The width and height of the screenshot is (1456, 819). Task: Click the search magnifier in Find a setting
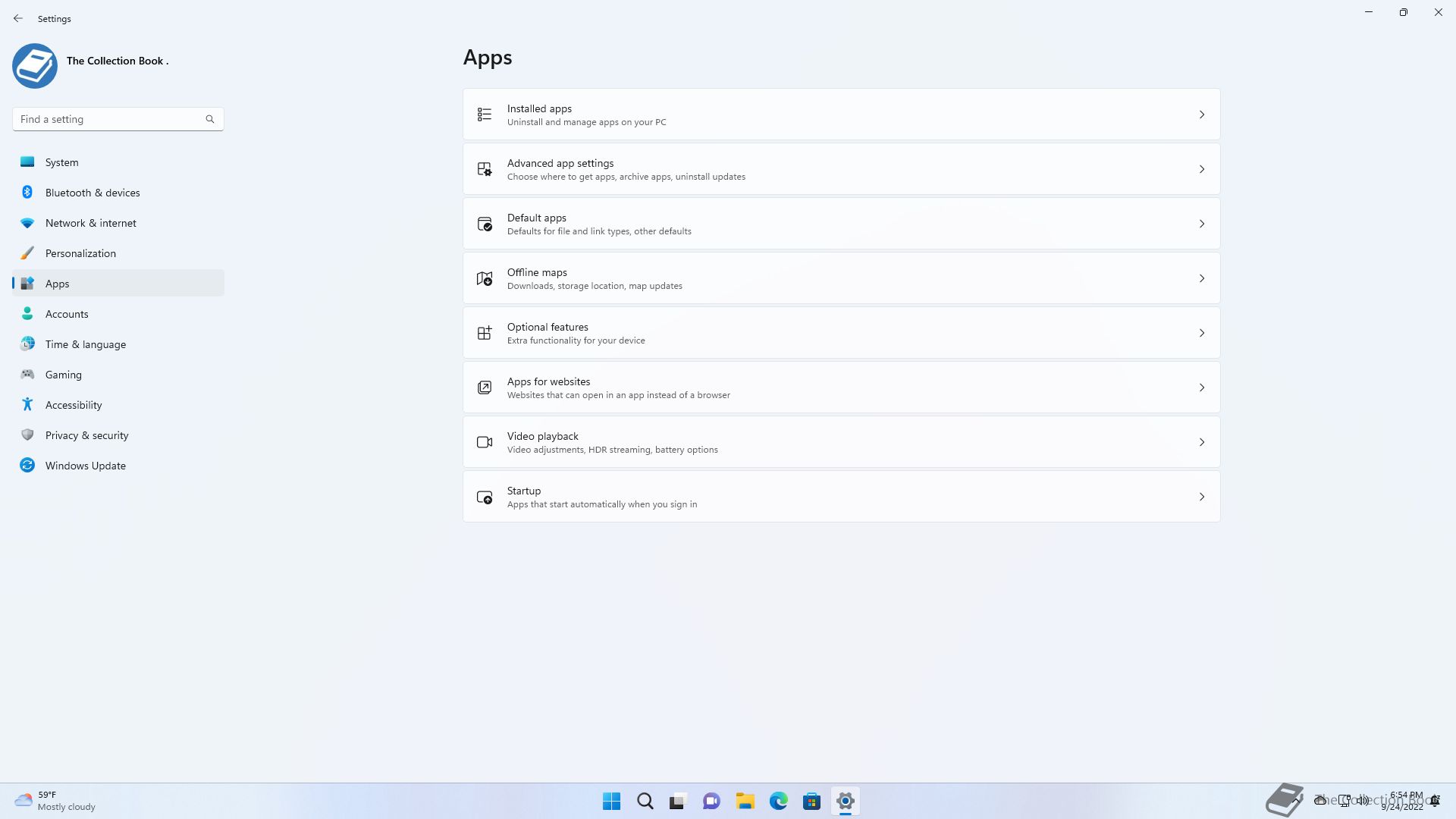(210, 119)
